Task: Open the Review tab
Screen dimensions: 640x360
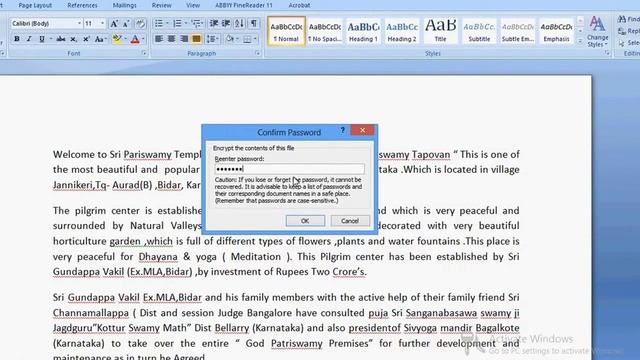Action: tap(162, 5)
